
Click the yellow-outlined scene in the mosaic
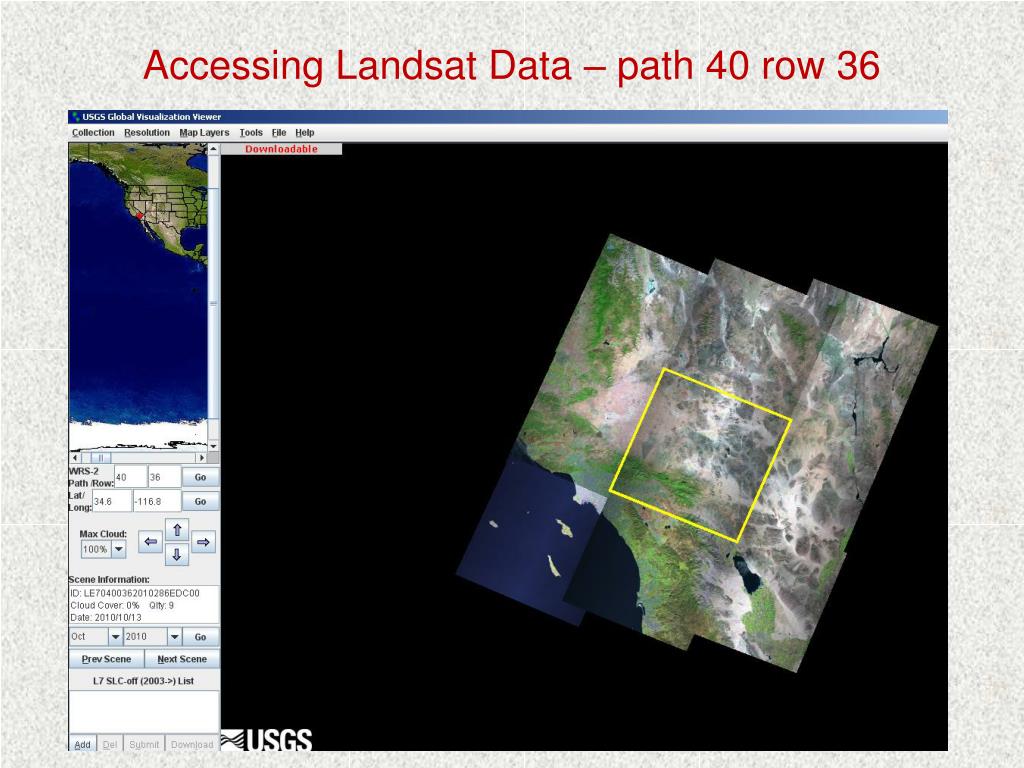point(701,455)
